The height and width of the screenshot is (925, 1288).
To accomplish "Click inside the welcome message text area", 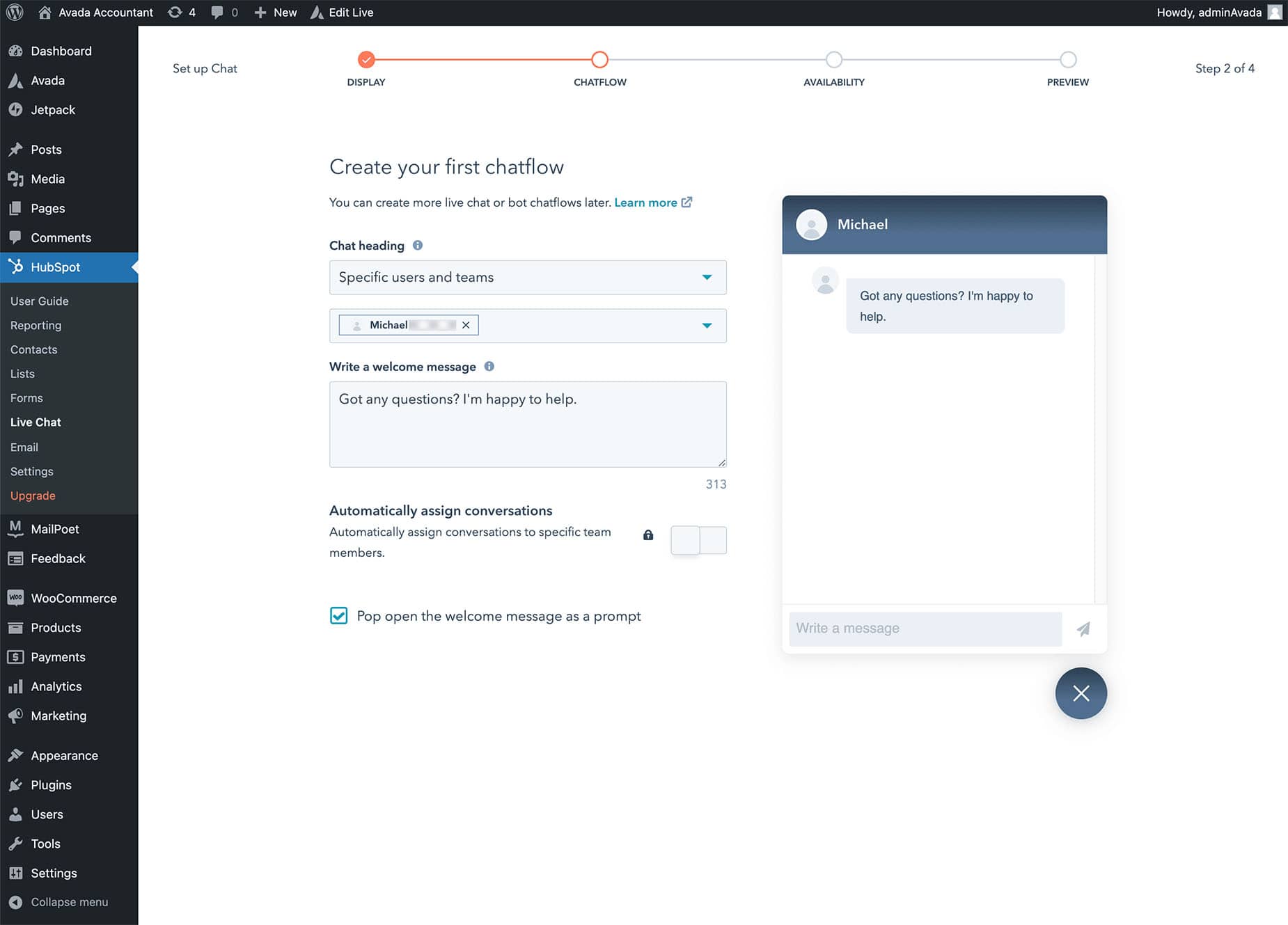I will 528,424.
